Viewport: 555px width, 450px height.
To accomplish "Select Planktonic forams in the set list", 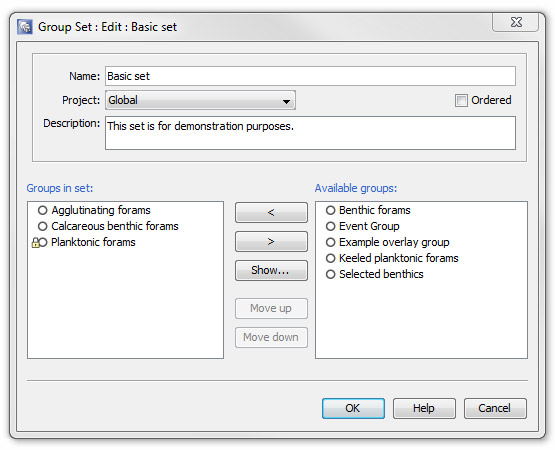I will 93,242.
